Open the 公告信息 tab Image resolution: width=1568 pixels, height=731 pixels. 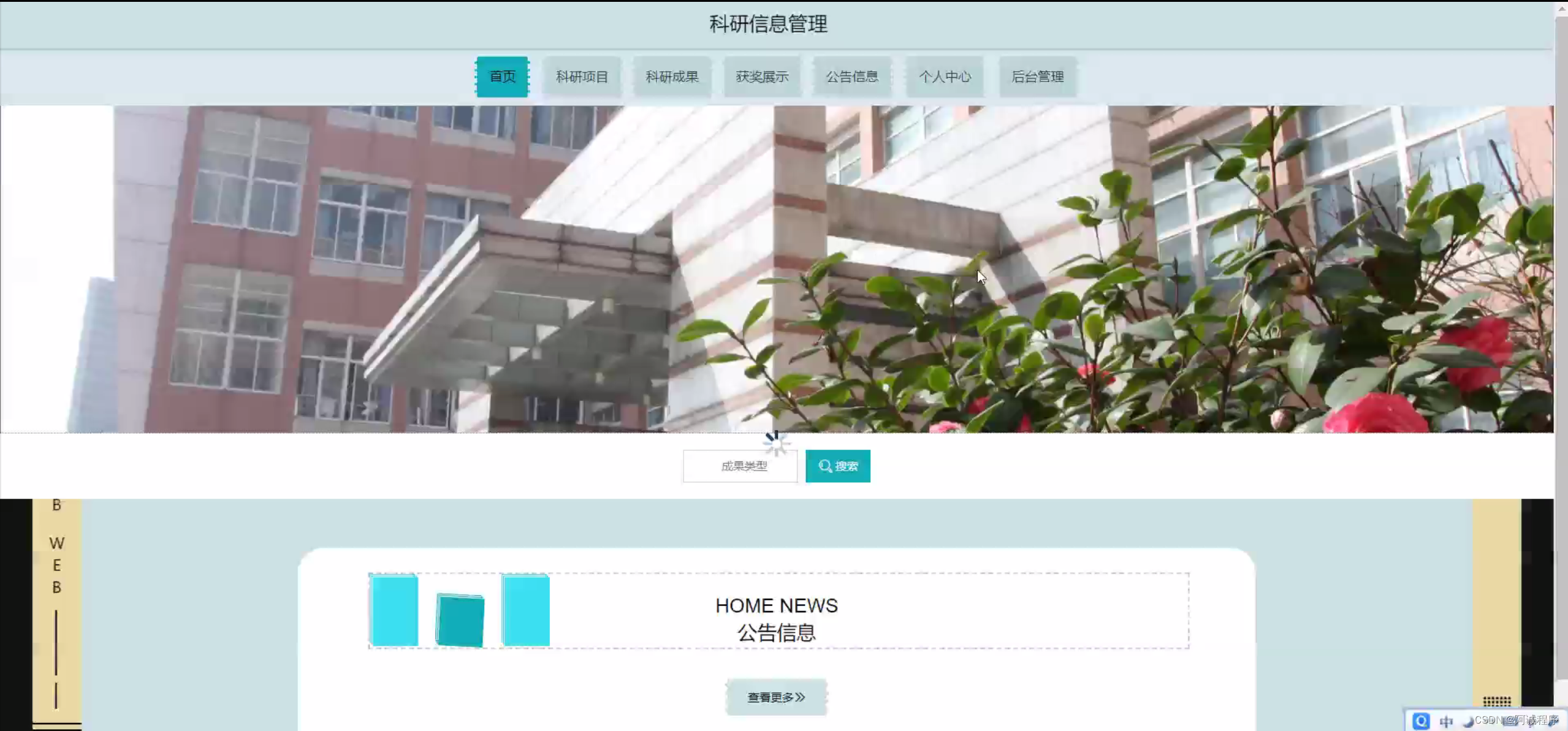pos(852,77)
